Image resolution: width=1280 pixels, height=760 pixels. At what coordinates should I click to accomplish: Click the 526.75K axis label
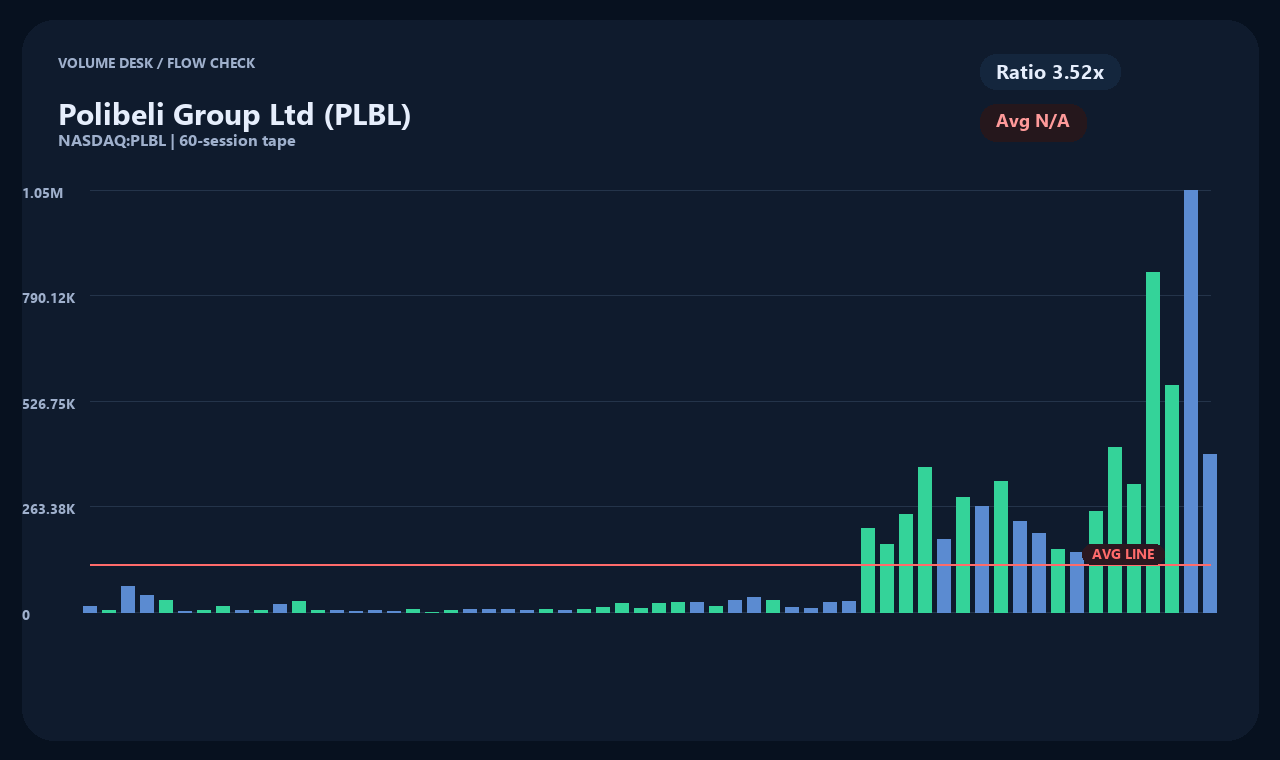tap(49, 404)
